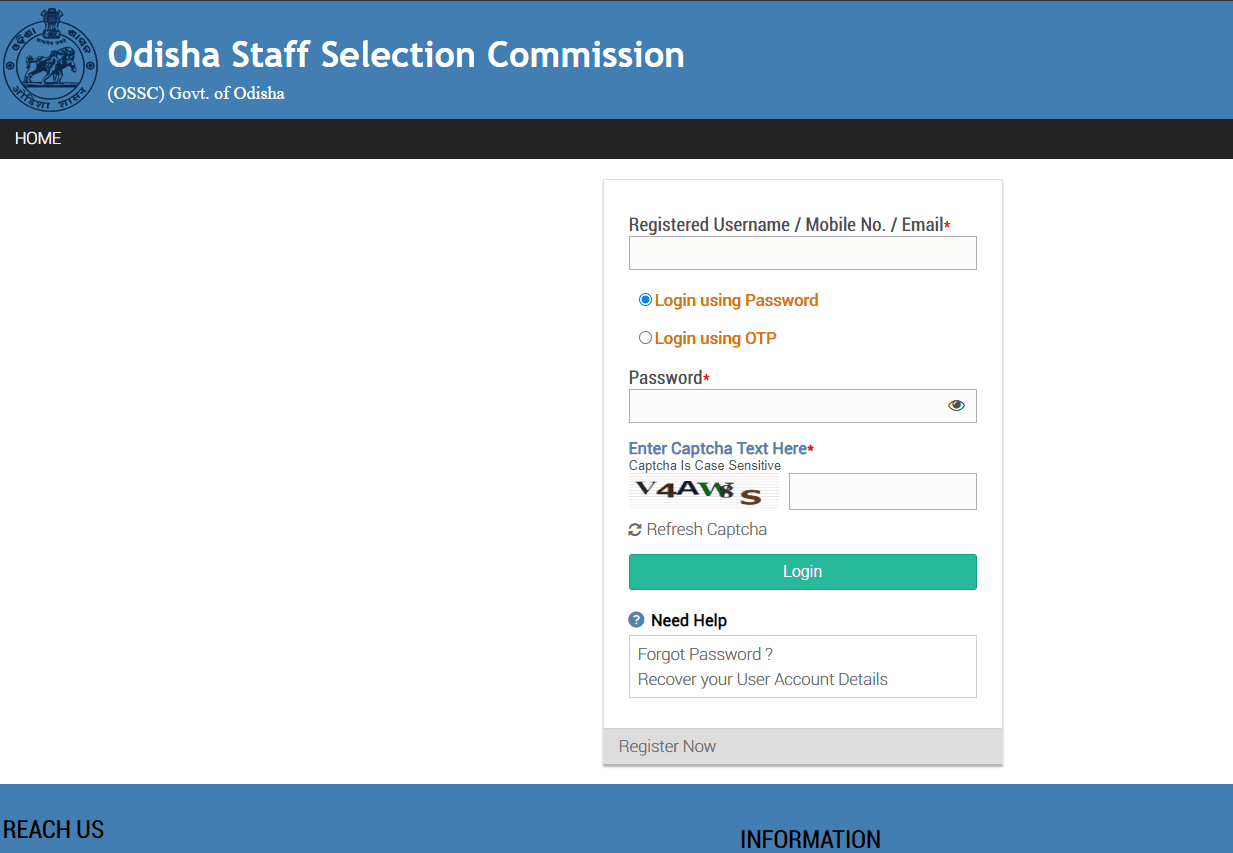Click the Odisha government emblem logo
Viewport: 1233px width, 853px height.
tap(52, 60)
